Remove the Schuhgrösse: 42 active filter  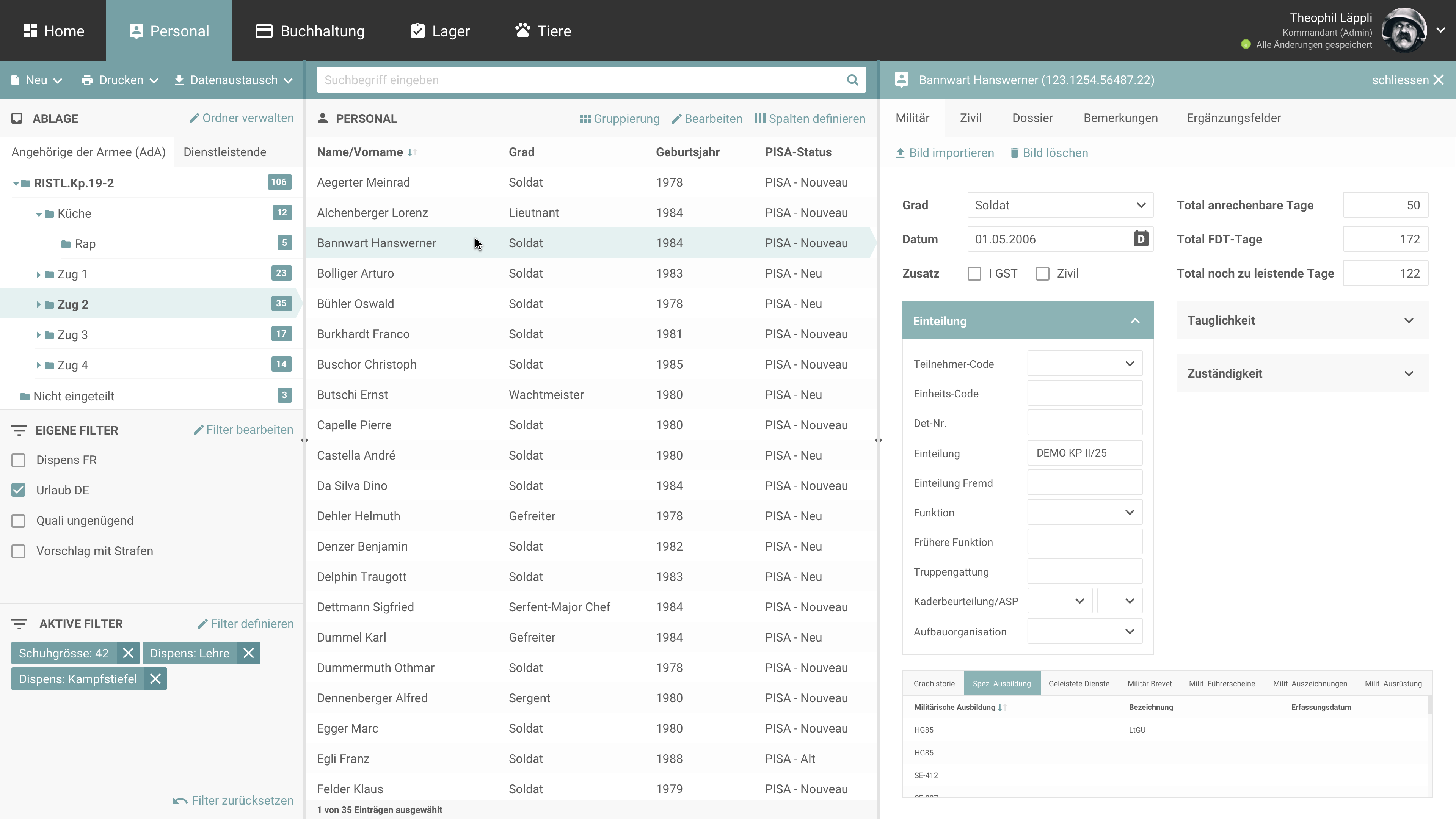128,653
